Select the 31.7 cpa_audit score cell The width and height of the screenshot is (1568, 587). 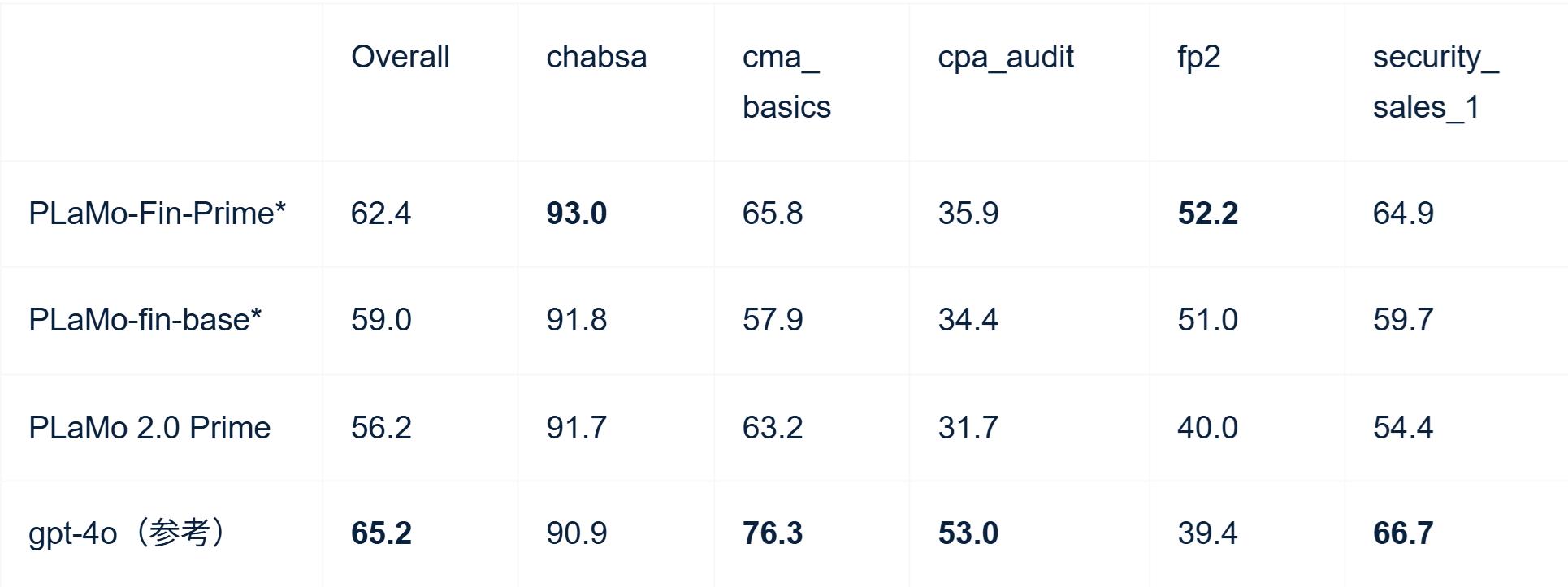coord(968,428)
